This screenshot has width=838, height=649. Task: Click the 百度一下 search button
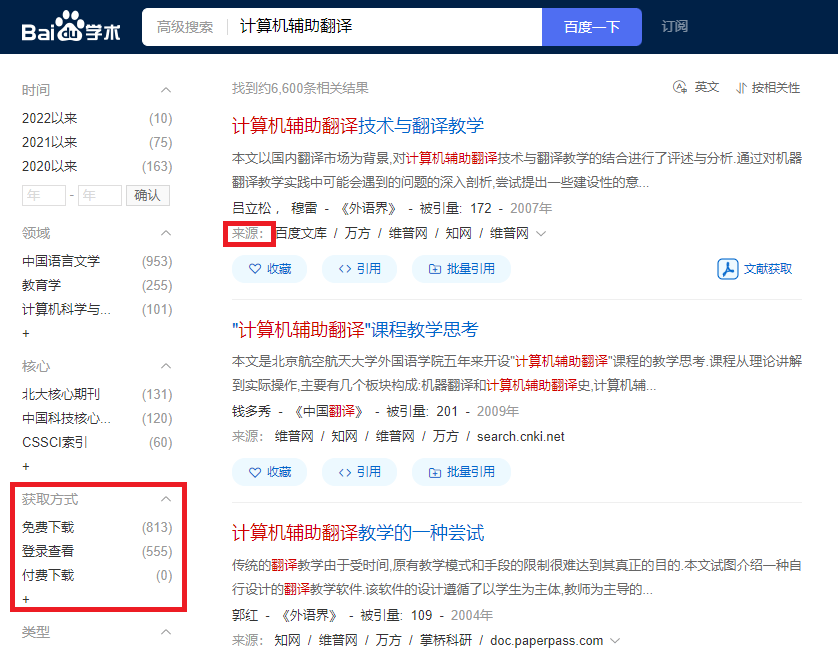tap(592, 27)
